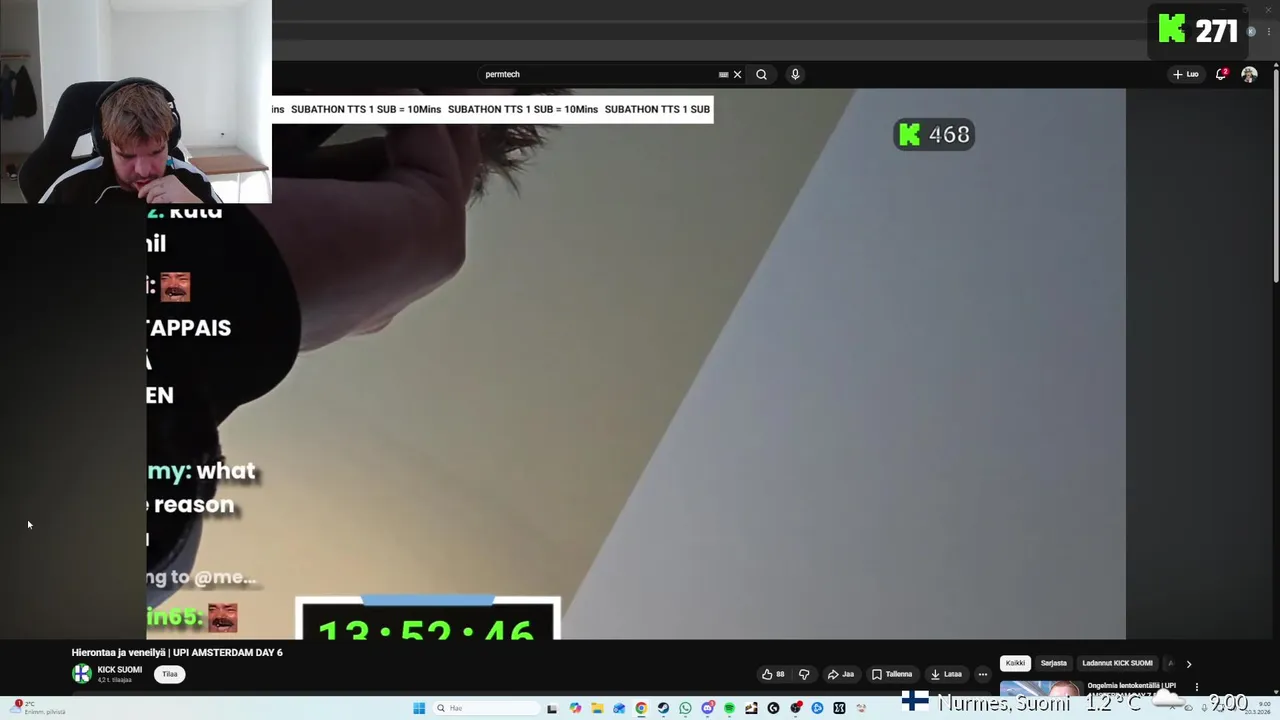Click the Lataa download button

pyautogui.click(x=946, y=674)
